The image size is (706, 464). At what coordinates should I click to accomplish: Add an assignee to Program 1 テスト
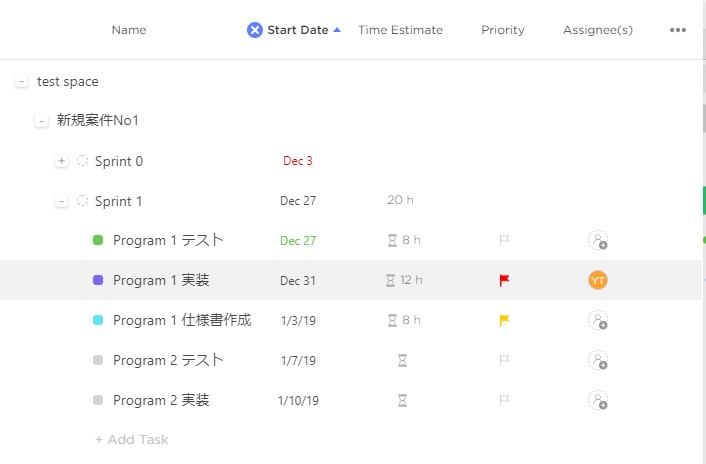598,240
